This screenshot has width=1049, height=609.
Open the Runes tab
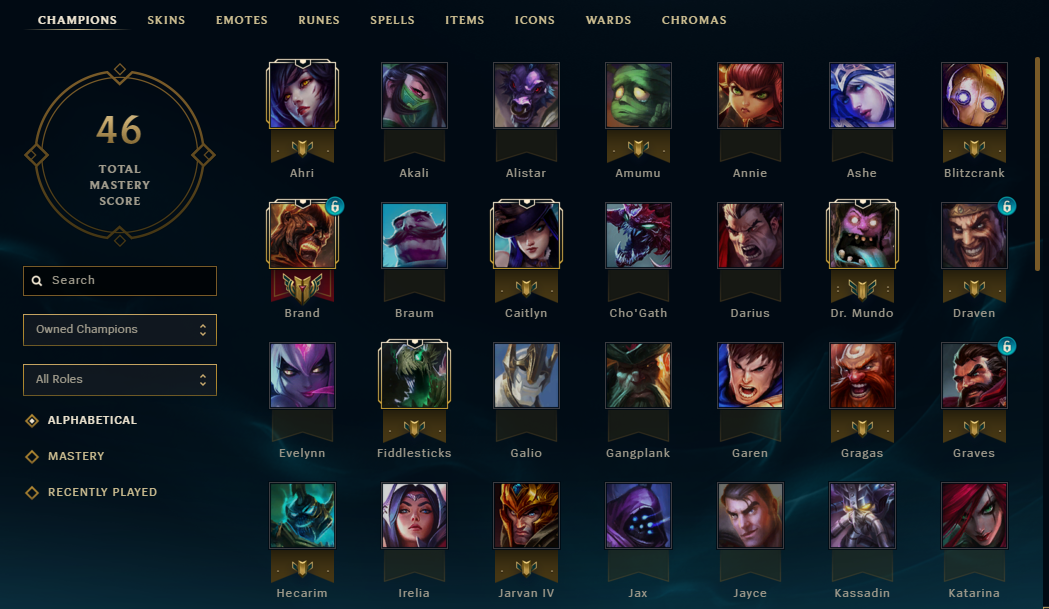point(318,20)
